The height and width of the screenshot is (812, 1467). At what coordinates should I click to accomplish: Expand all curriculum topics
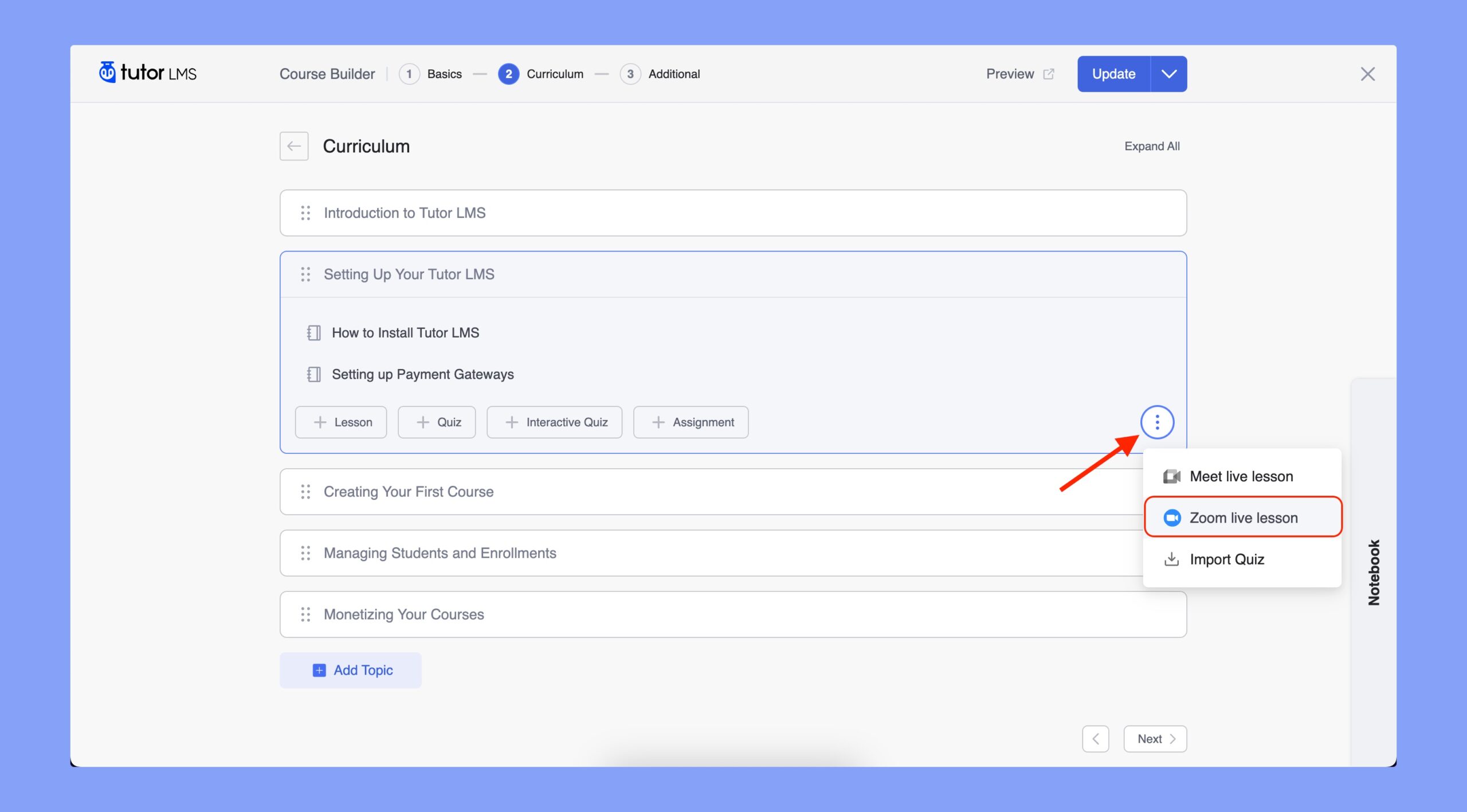click(1152, 146)
